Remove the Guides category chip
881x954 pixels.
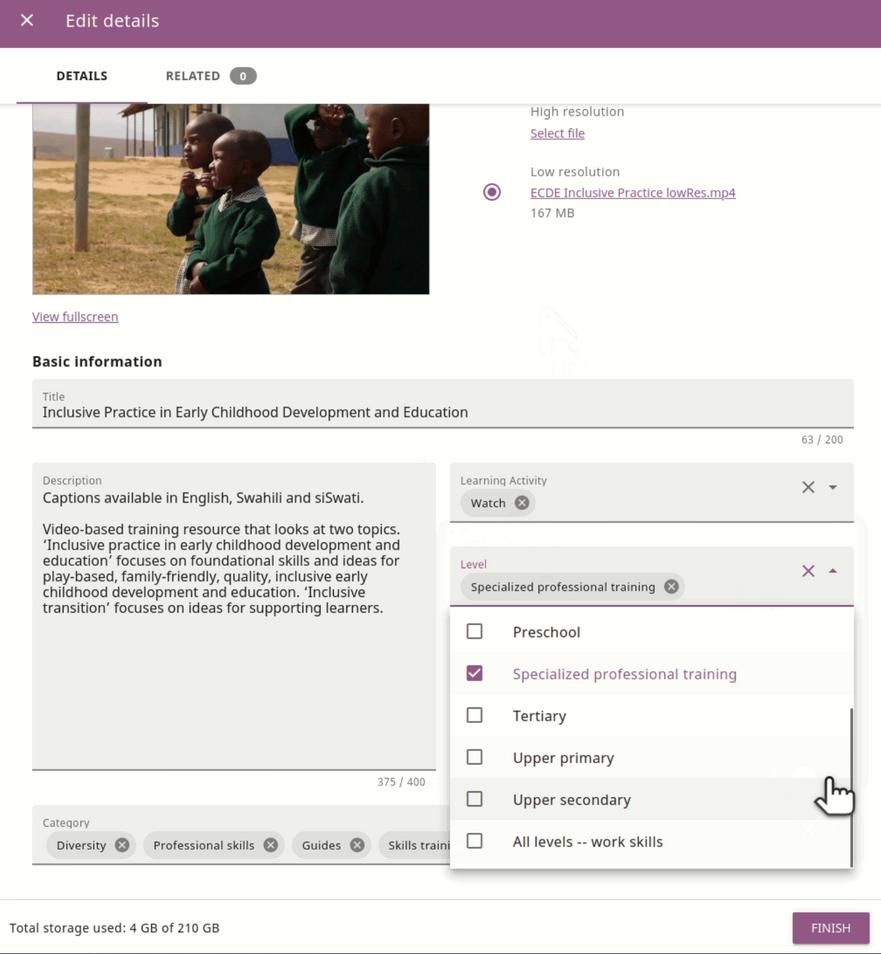click(357, 845)
